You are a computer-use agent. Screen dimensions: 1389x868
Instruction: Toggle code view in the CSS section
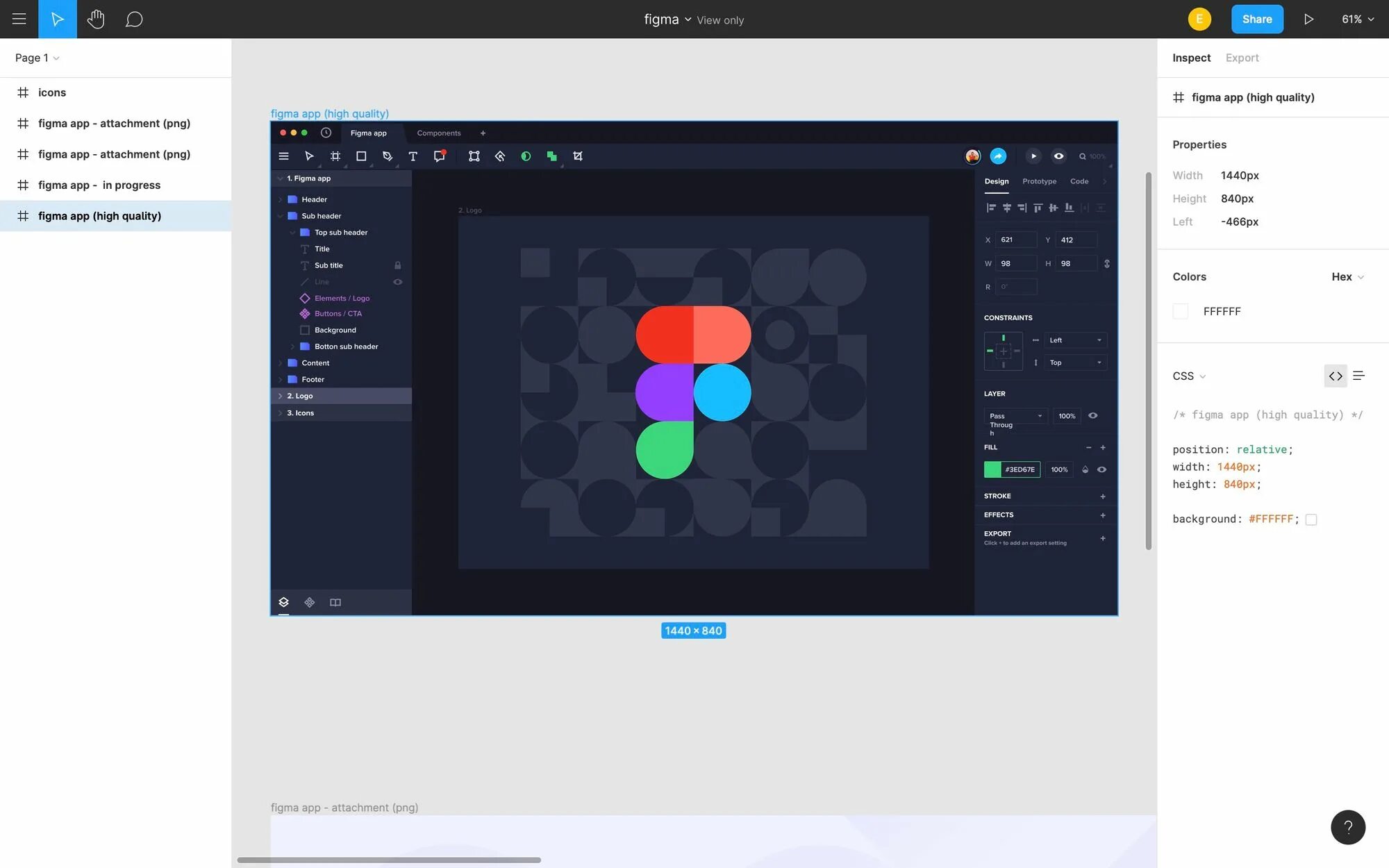pos(1335,376)
